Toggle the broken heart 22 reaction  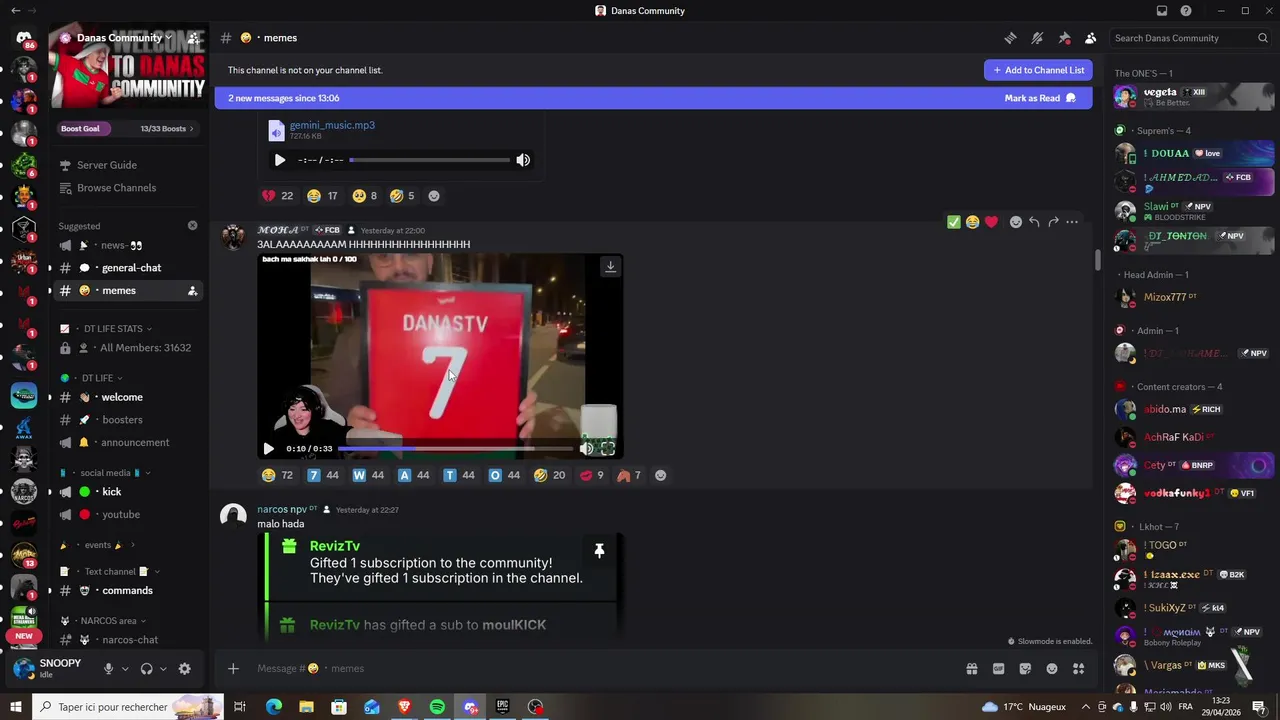click(277, 196)
